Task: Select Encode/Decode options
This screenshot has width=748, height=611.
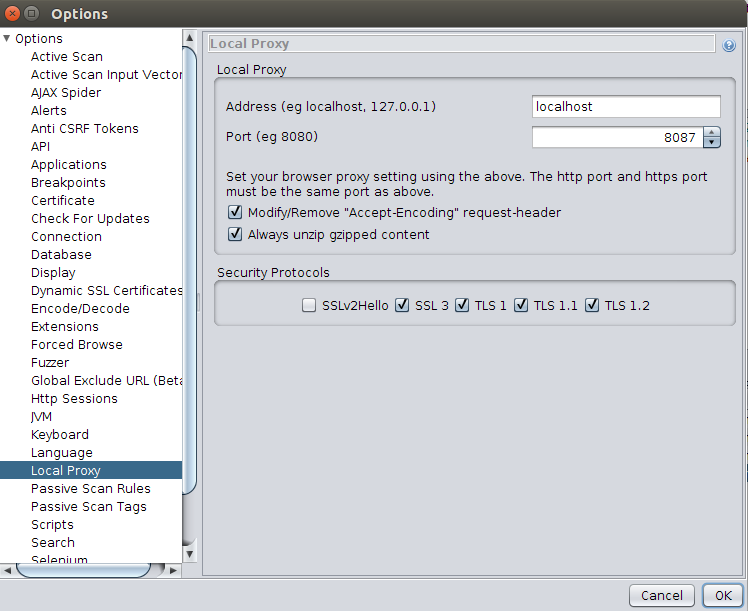Action: [80, 309]
